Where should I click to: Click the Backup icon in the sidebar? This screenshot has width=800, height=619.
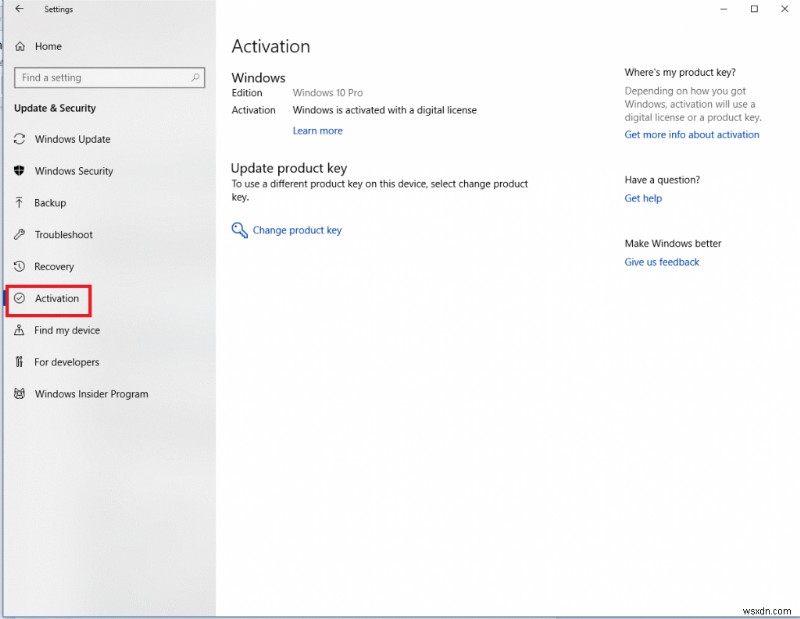click(x=20, y=203)
